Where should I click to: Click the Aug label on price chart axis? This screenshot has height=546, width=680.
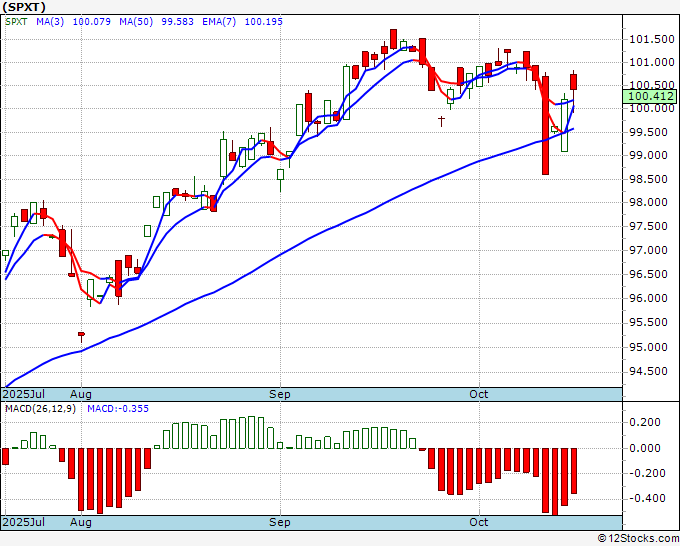81,394
